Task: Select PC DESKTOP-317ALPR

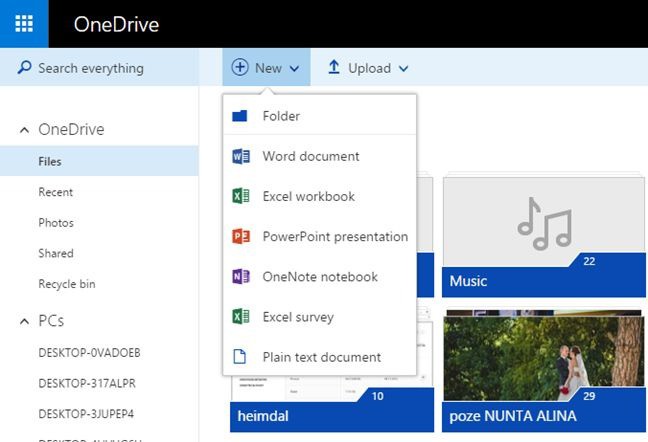Action: click(87, 383)
